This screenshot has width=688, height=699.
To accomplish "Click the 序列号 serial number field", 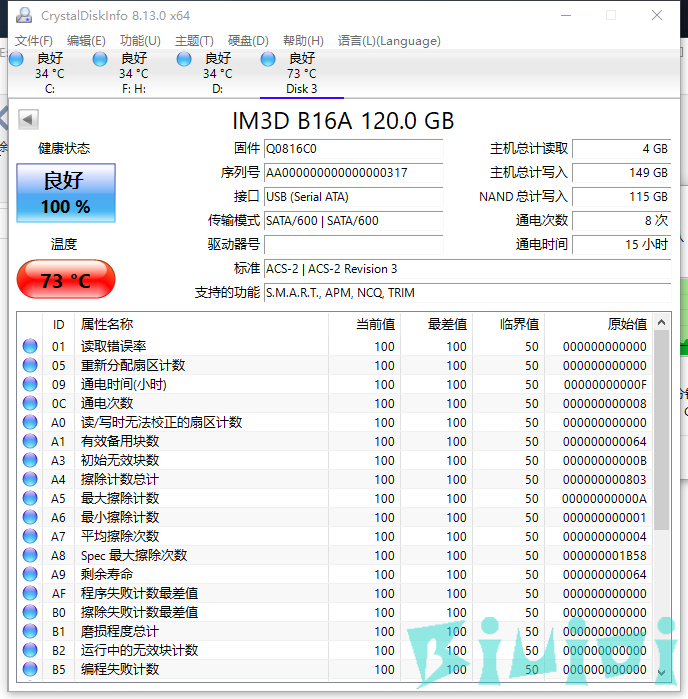I will [x=354, y=173].
